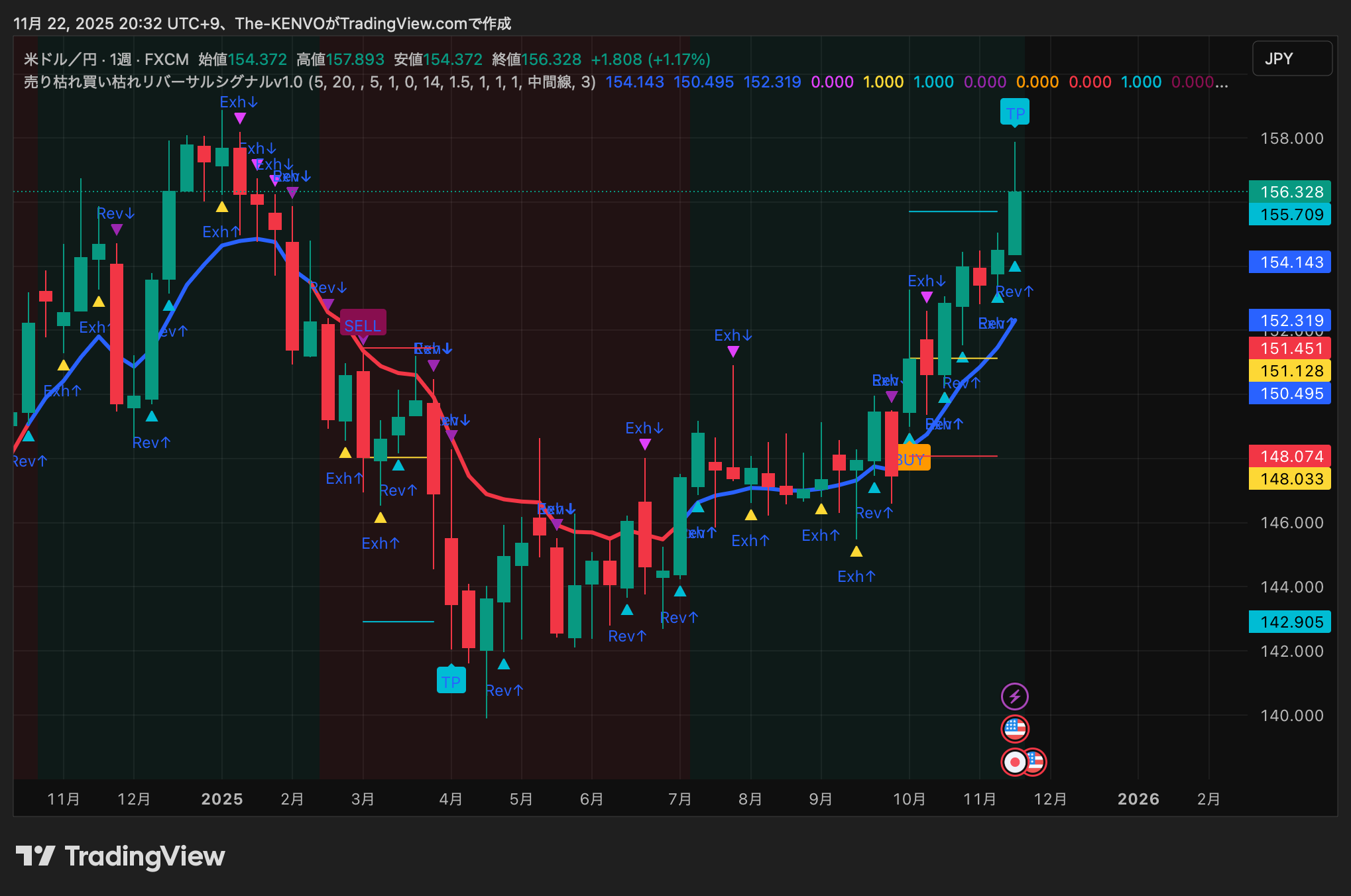Click the 140.000 price scale label
Screen dimensions: 1351x896
[1291, 716]
